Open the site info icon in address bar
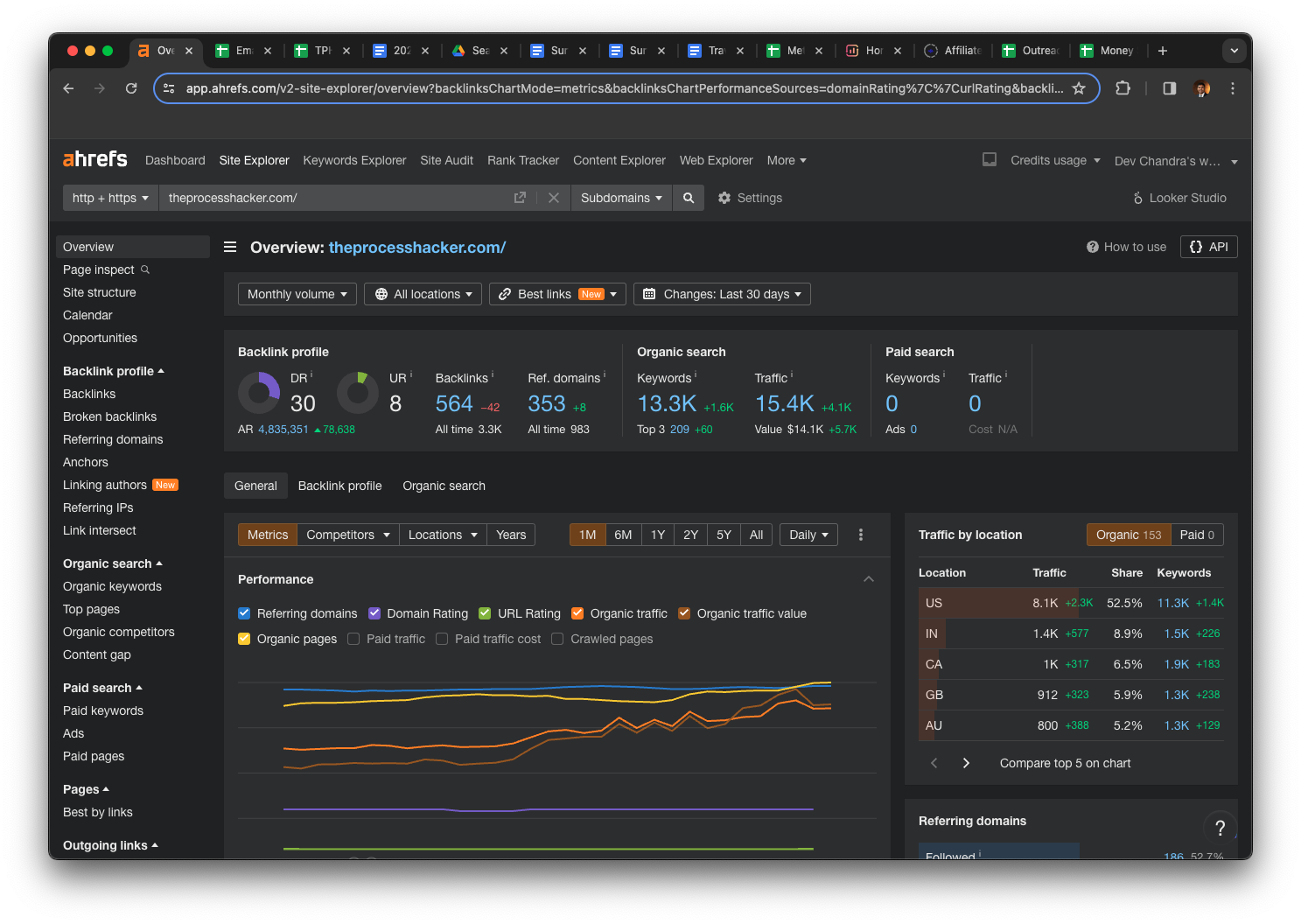Image resolution: width=1301 pixels, height=924 pixels. click(170, 88)
